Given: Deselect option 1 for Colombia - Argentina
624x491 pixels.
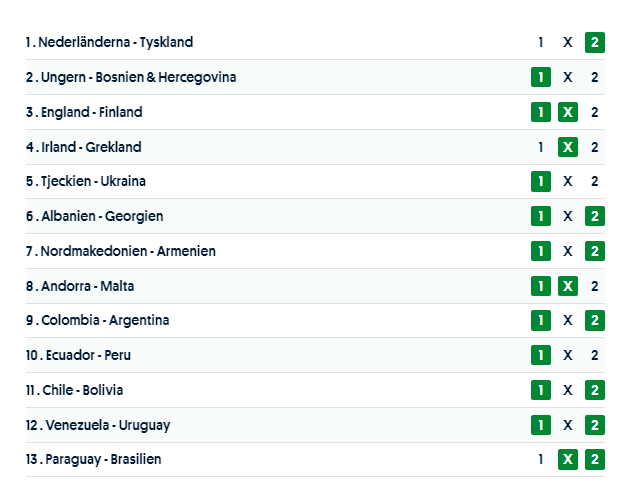Looking at the screenshot, I should coord(541,320).
